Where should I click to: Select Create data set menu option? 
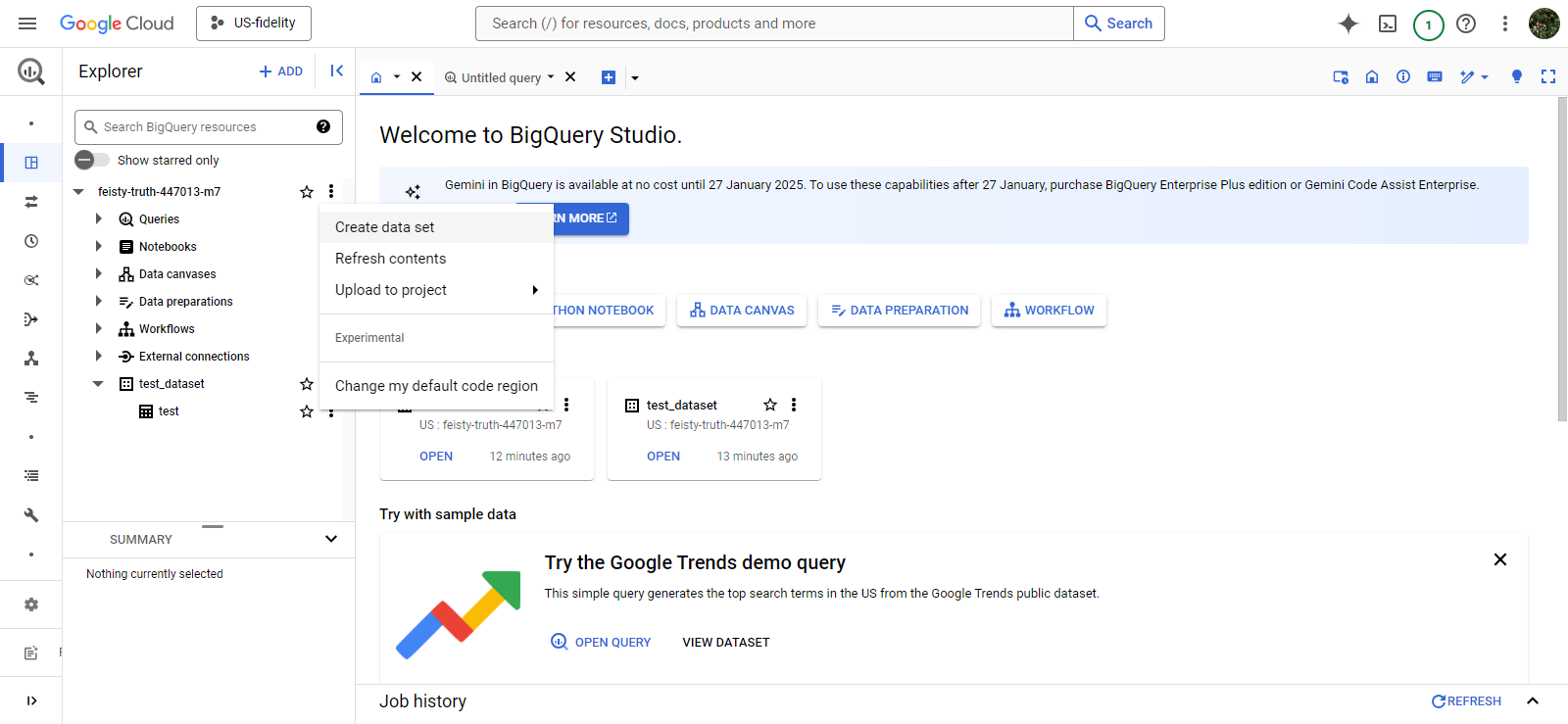pos(384,227)
